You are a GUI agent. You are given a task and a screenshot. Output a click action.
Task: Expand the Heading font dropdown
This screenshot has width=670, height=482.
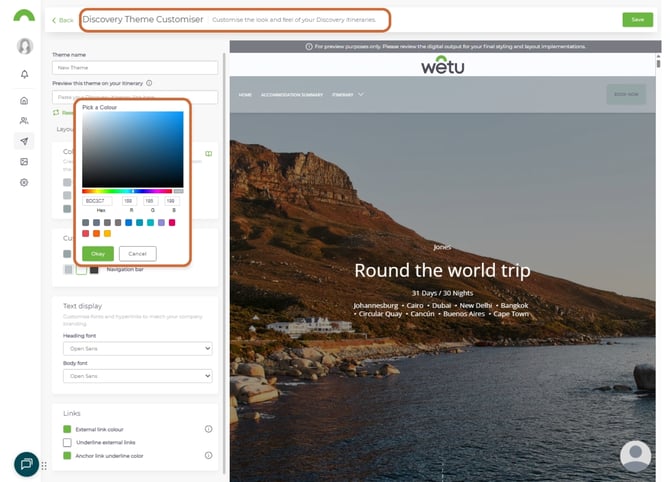(137, 348)
